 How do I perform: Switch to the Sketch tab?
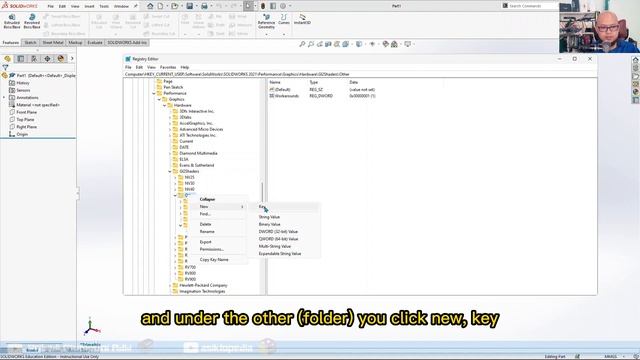pyautogui.click(x=30, y=42)
